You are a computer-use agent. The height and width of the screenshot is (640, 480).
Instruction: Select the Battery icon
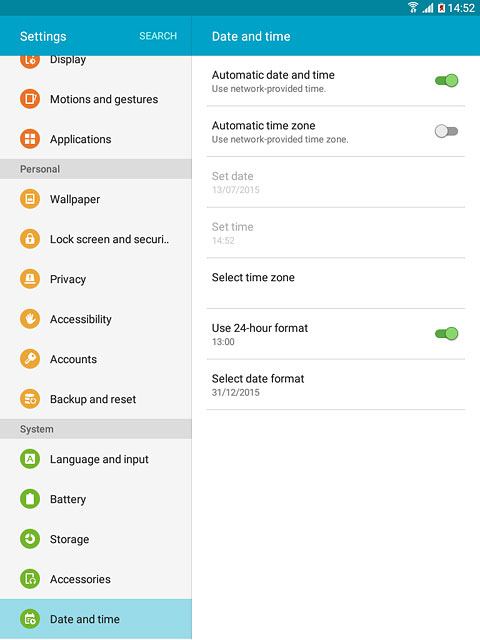(30, 499)
